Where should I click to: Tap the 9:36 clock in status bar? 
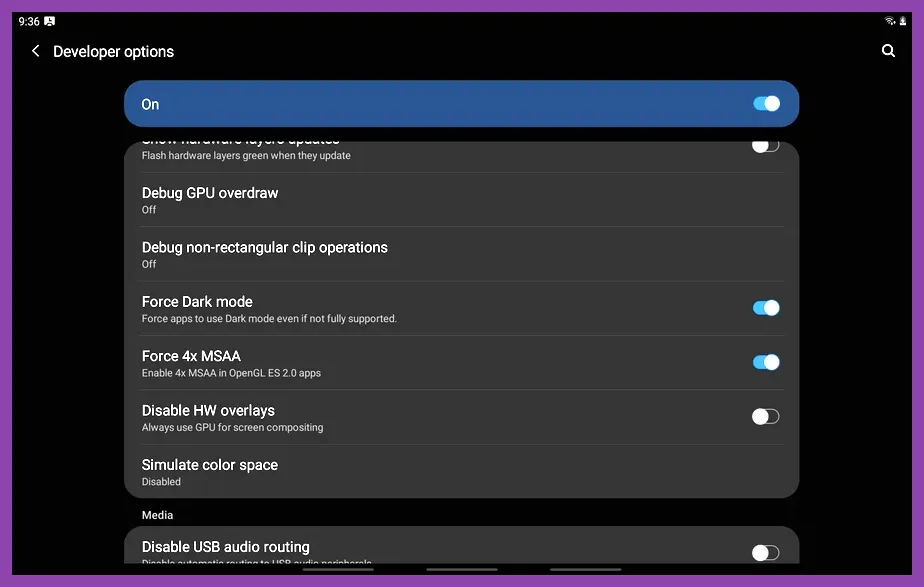point(29,22)
